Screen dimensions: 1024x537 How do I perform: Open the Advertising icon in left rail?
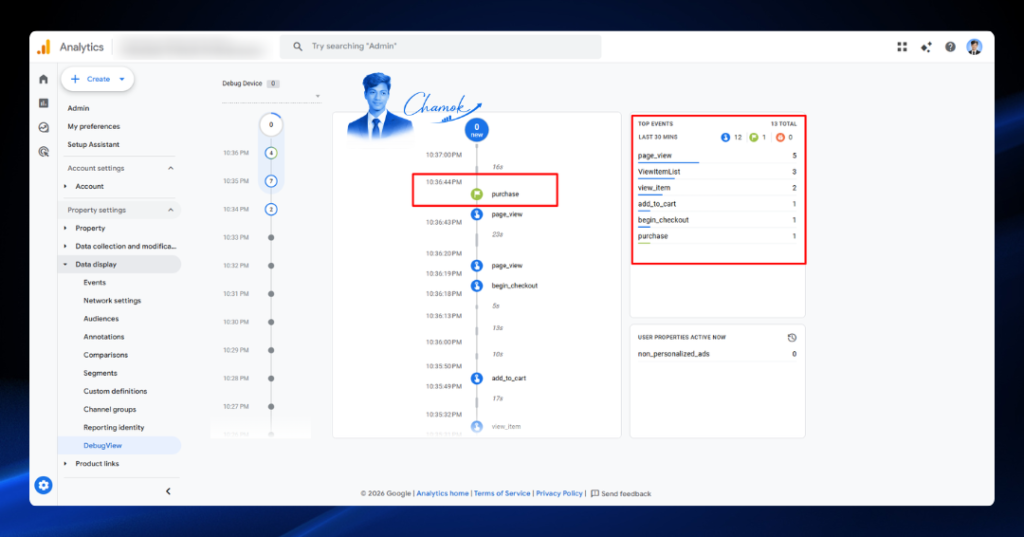44,152
